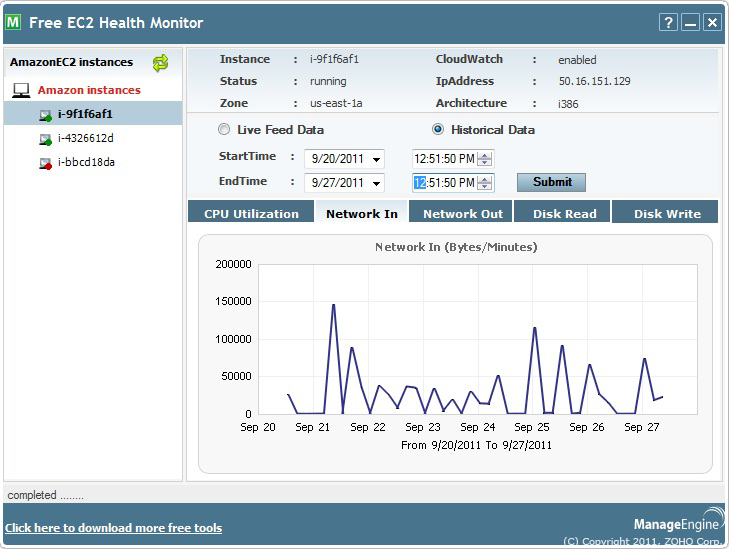This screenshot has height=549, width=729.
Task: Open the EndTime date dropdown
Action: click(x=377, y=183)
